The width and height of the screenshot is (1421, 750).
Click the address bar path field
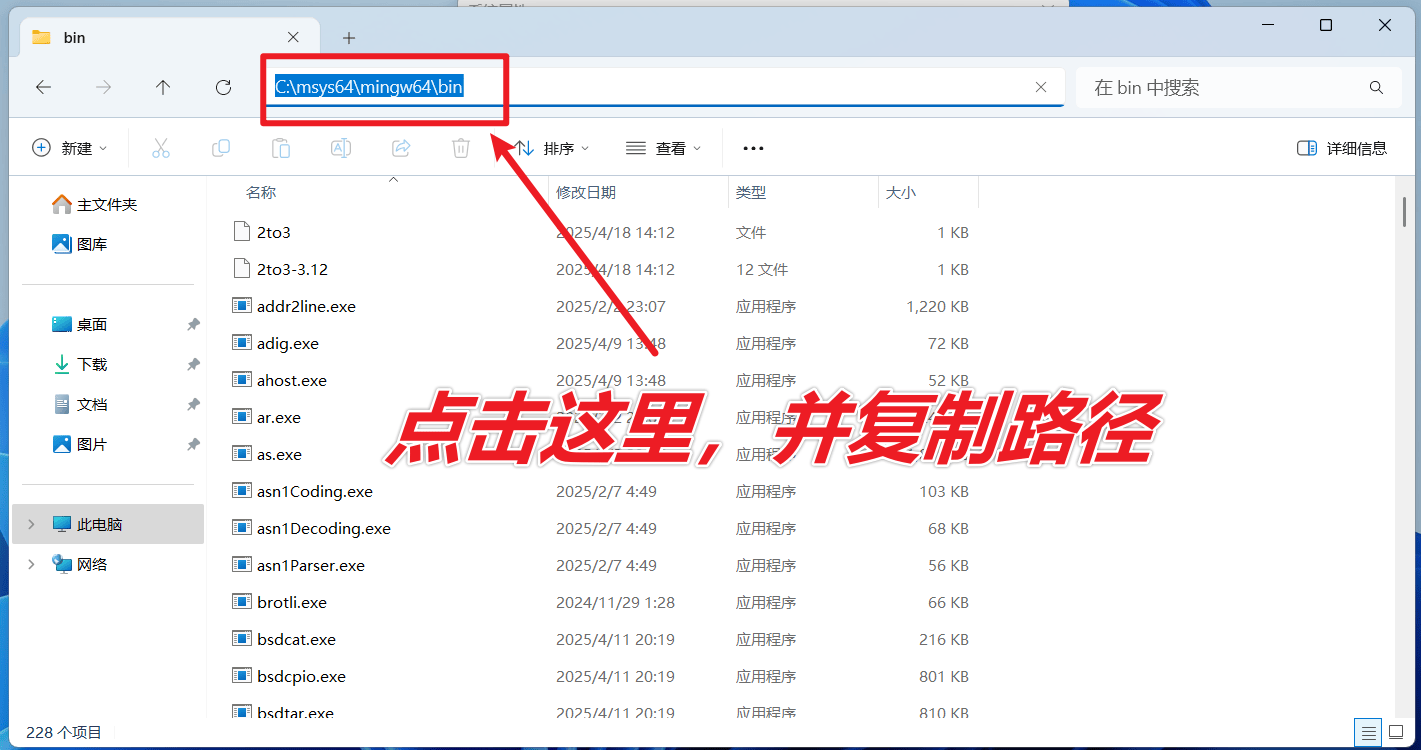[650, 88]
